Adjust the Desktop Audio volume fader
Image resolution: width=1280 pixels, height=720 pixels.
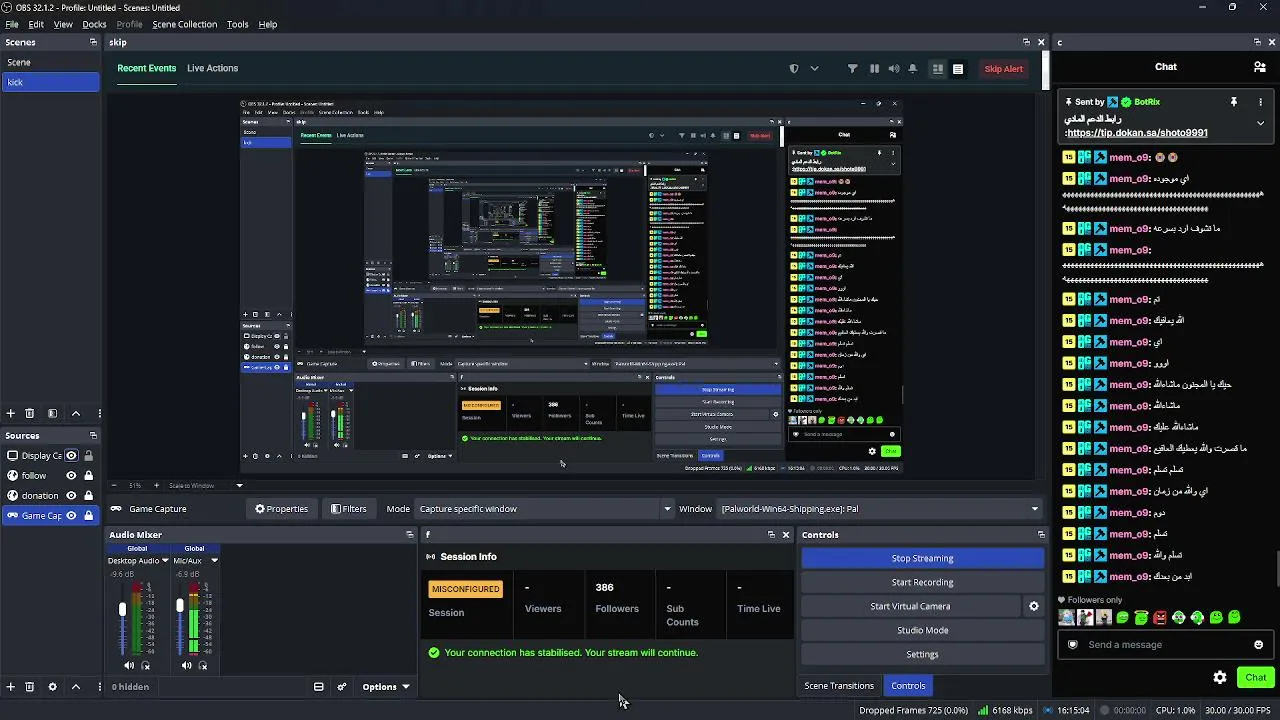tap(123, 610)
